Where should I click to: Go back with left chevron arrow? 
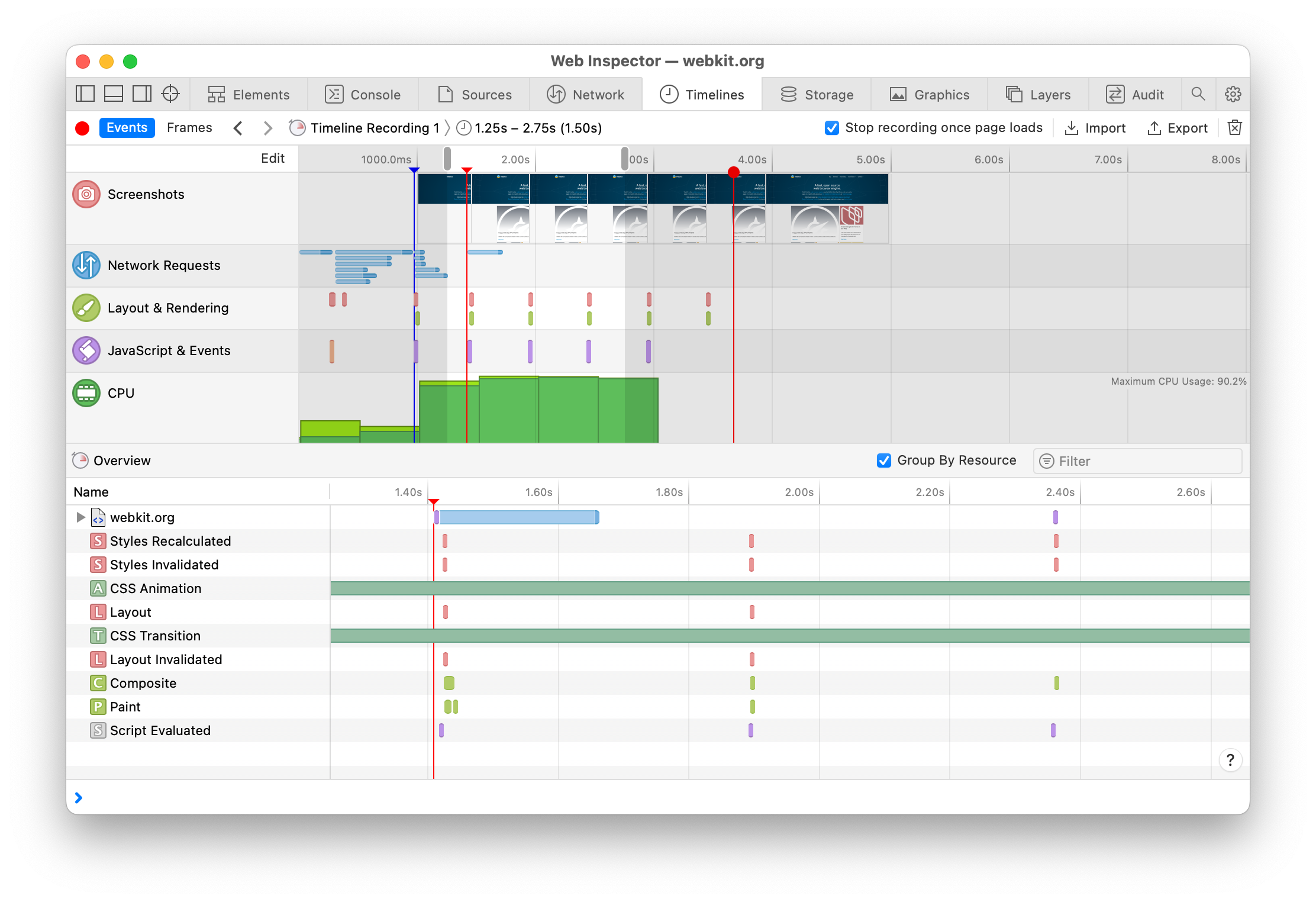tap(238, 128)
